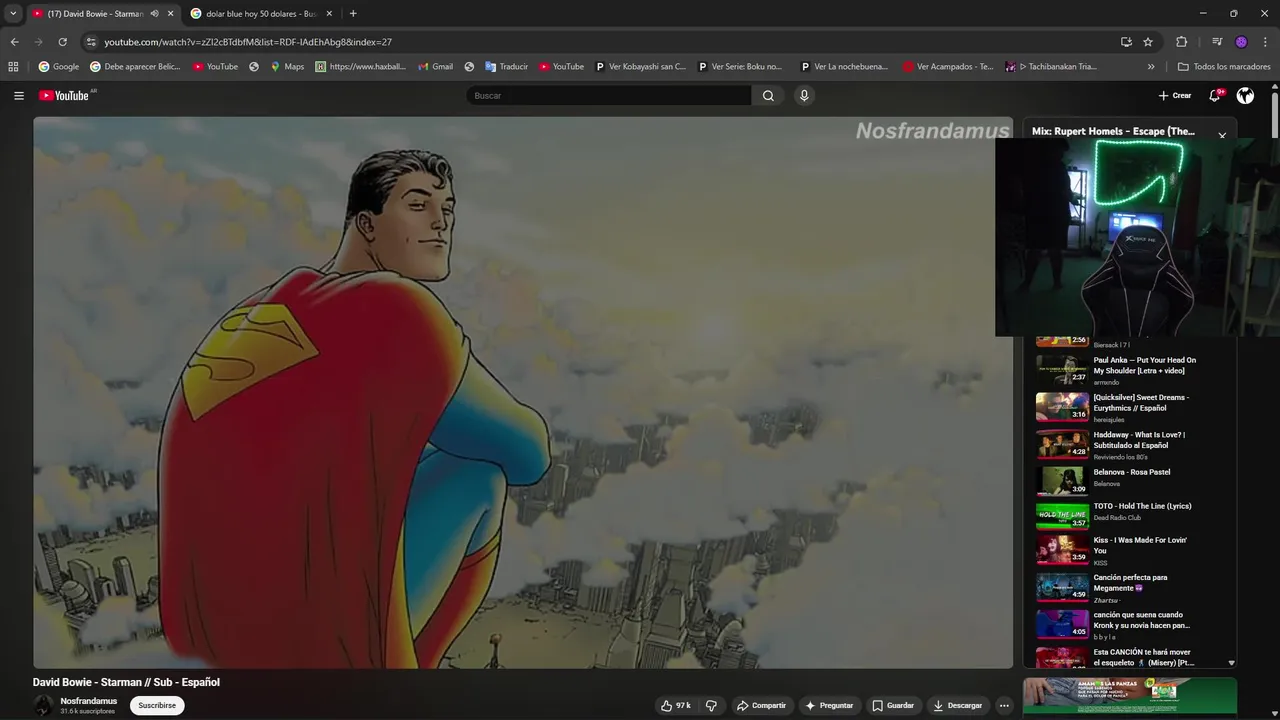Click the Guardar save button
The image size is (1280, 720).
coord(893,705)
